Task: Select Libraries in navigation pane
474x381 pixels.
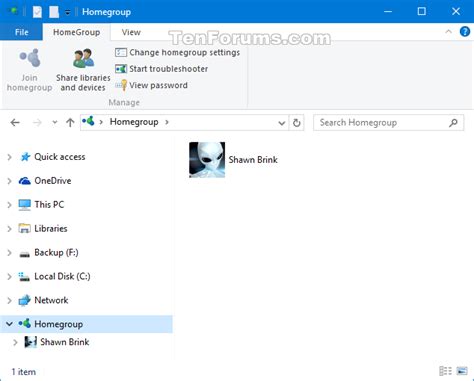Action: [x=51, y=228]
